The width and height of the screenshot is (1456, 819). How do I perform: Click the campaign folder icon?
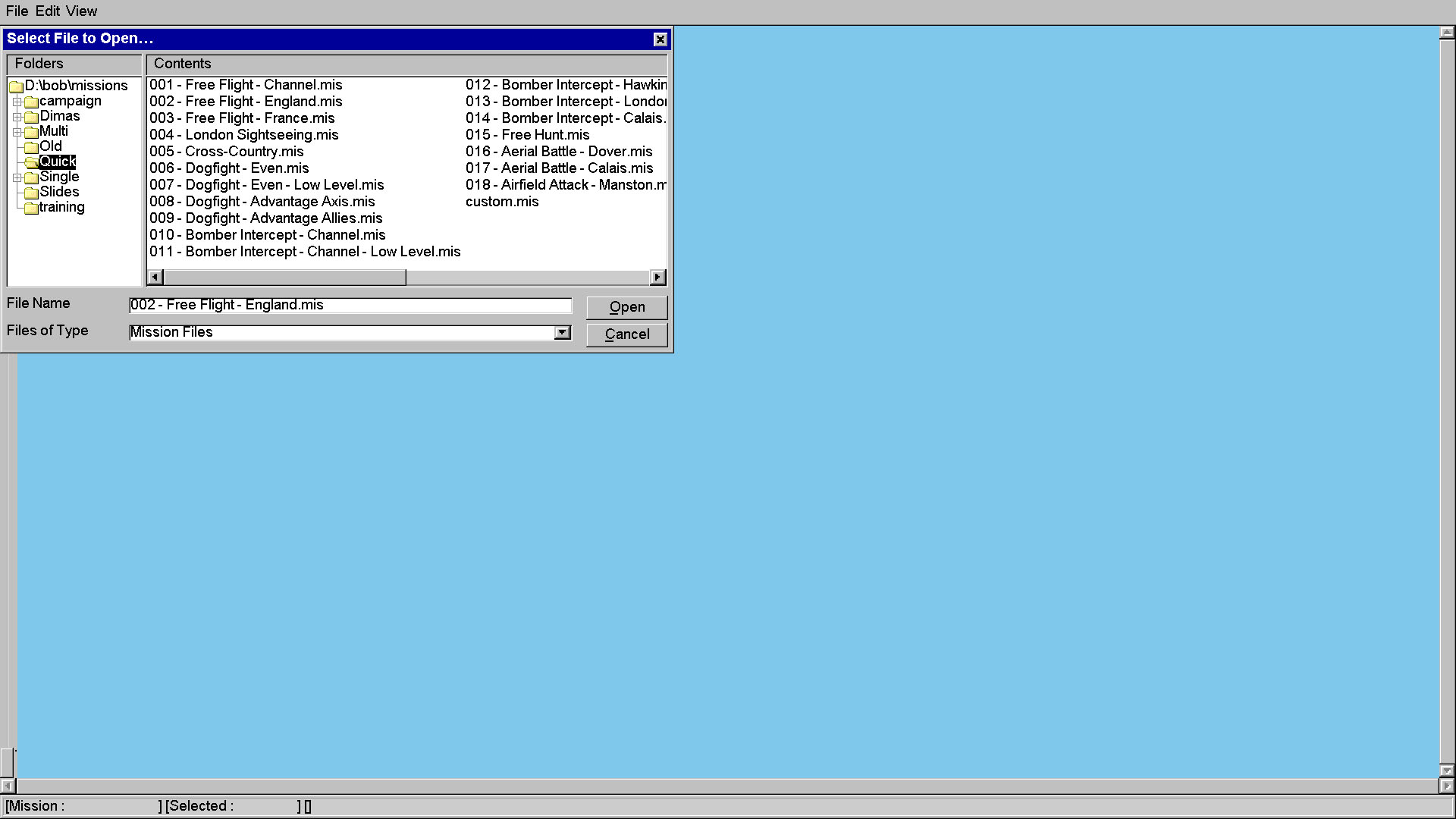31,102
